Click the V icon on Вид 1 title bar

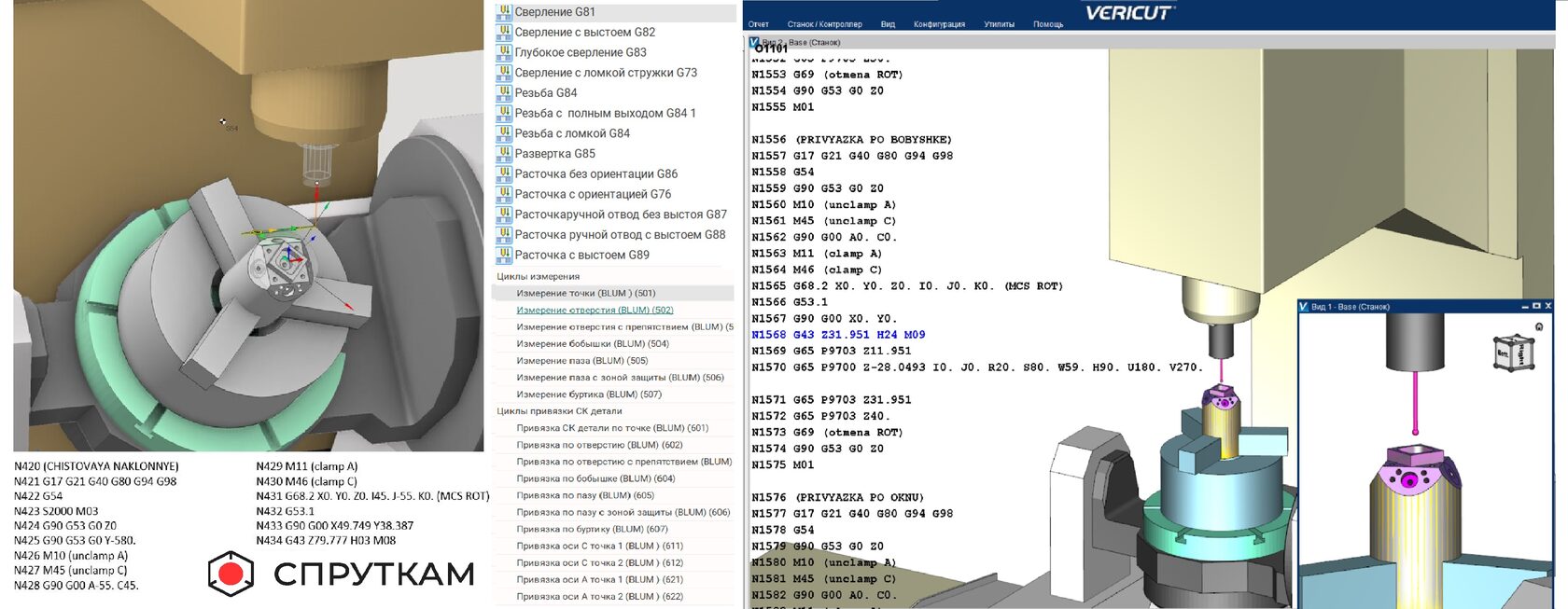(x=1304, y=306)
